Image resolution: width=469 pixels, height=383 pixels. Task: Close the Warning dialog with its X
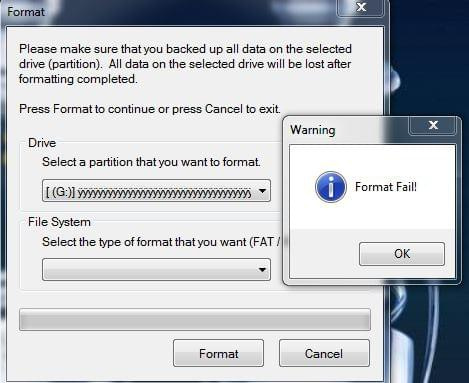433,125
